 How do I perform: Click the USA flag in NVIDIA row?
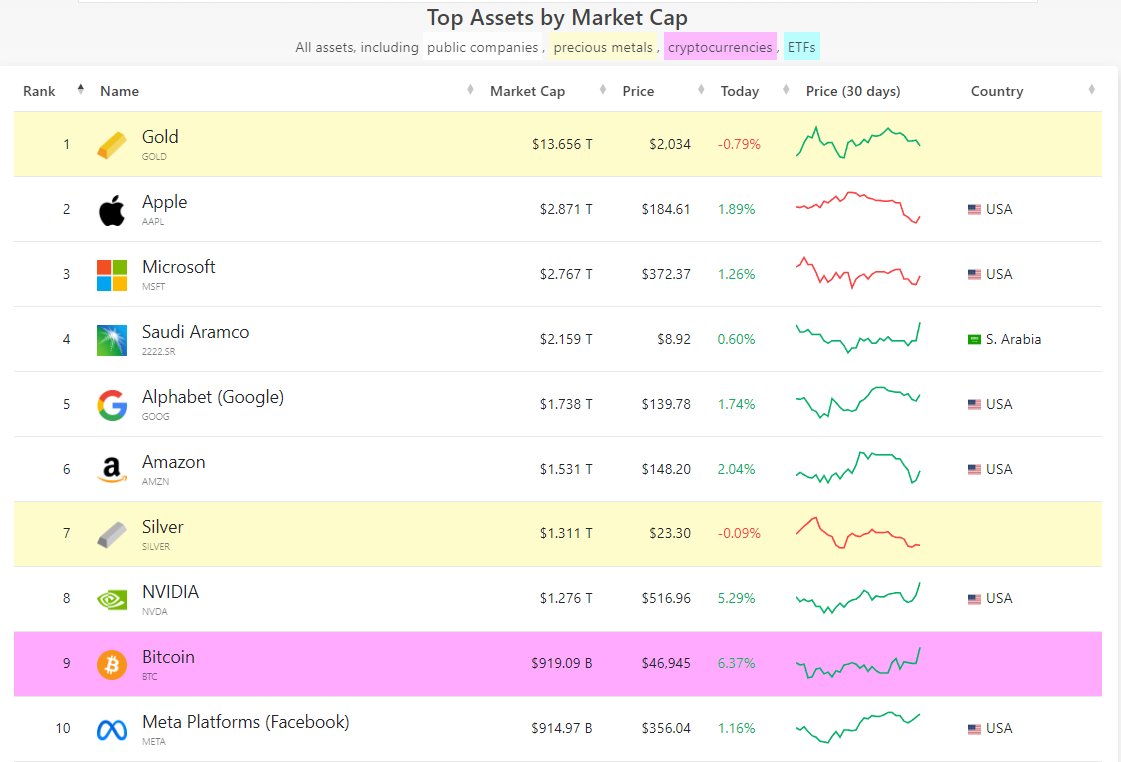click(974, 599)
